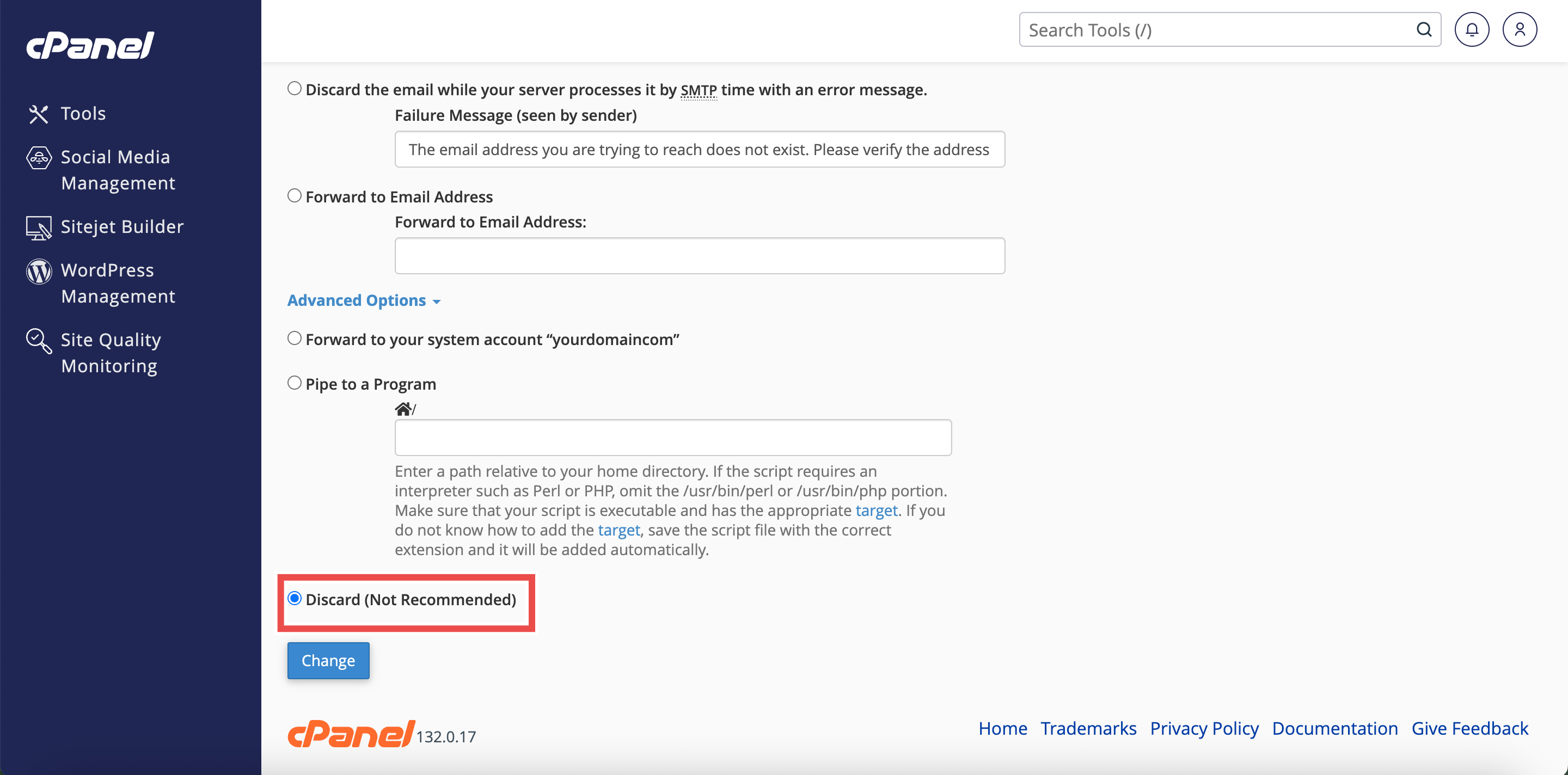Image resolution: width=1568 pixels, height=775 pixels.
Task: Open the Privacy Policy footer link
Action: point(1204,728)
